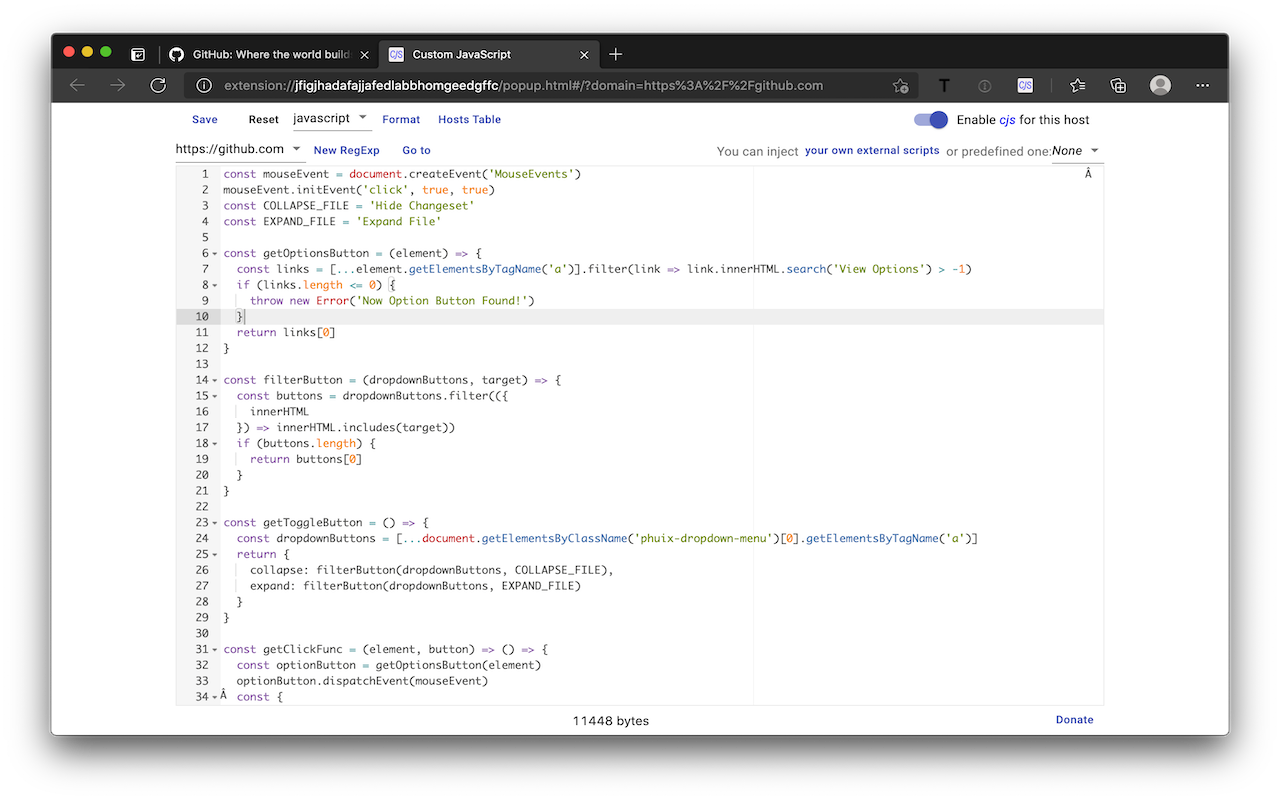The image size is (1280, 800).
Task: Save the current script
Action: 204,119
